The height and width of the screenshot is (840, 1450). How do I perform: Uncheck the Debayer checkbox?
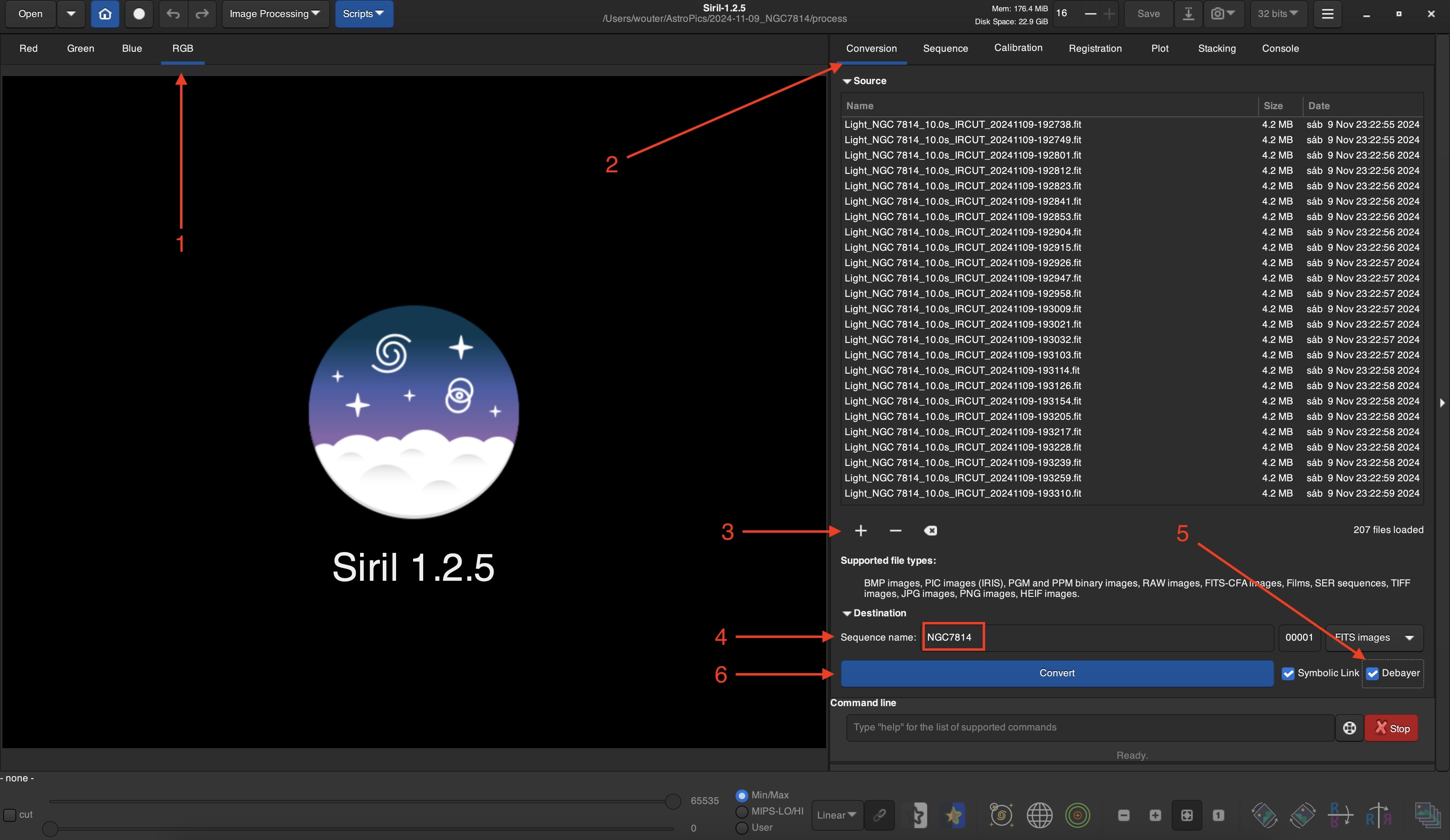(x=1372, y=673)
